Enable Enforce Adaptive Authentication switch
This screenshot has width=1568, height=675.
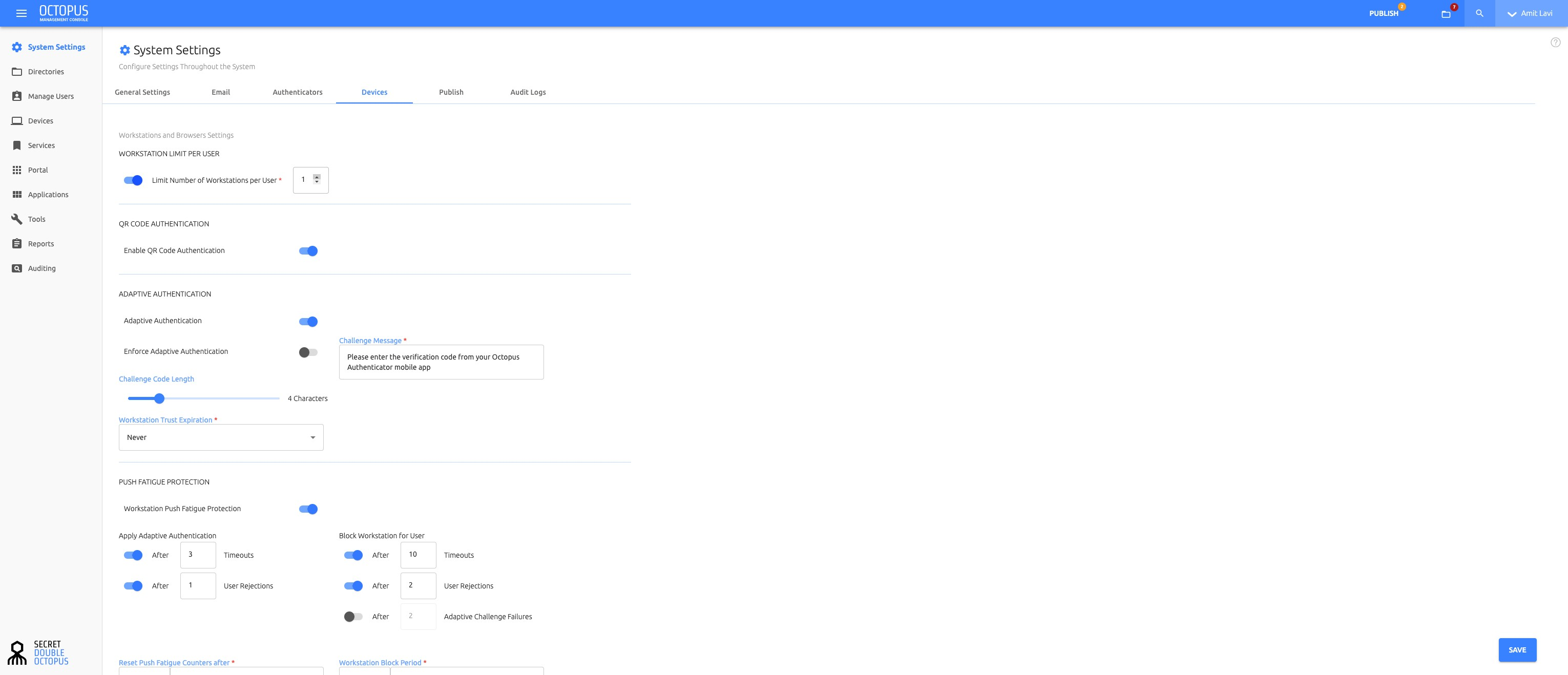(x=308, y=352)
